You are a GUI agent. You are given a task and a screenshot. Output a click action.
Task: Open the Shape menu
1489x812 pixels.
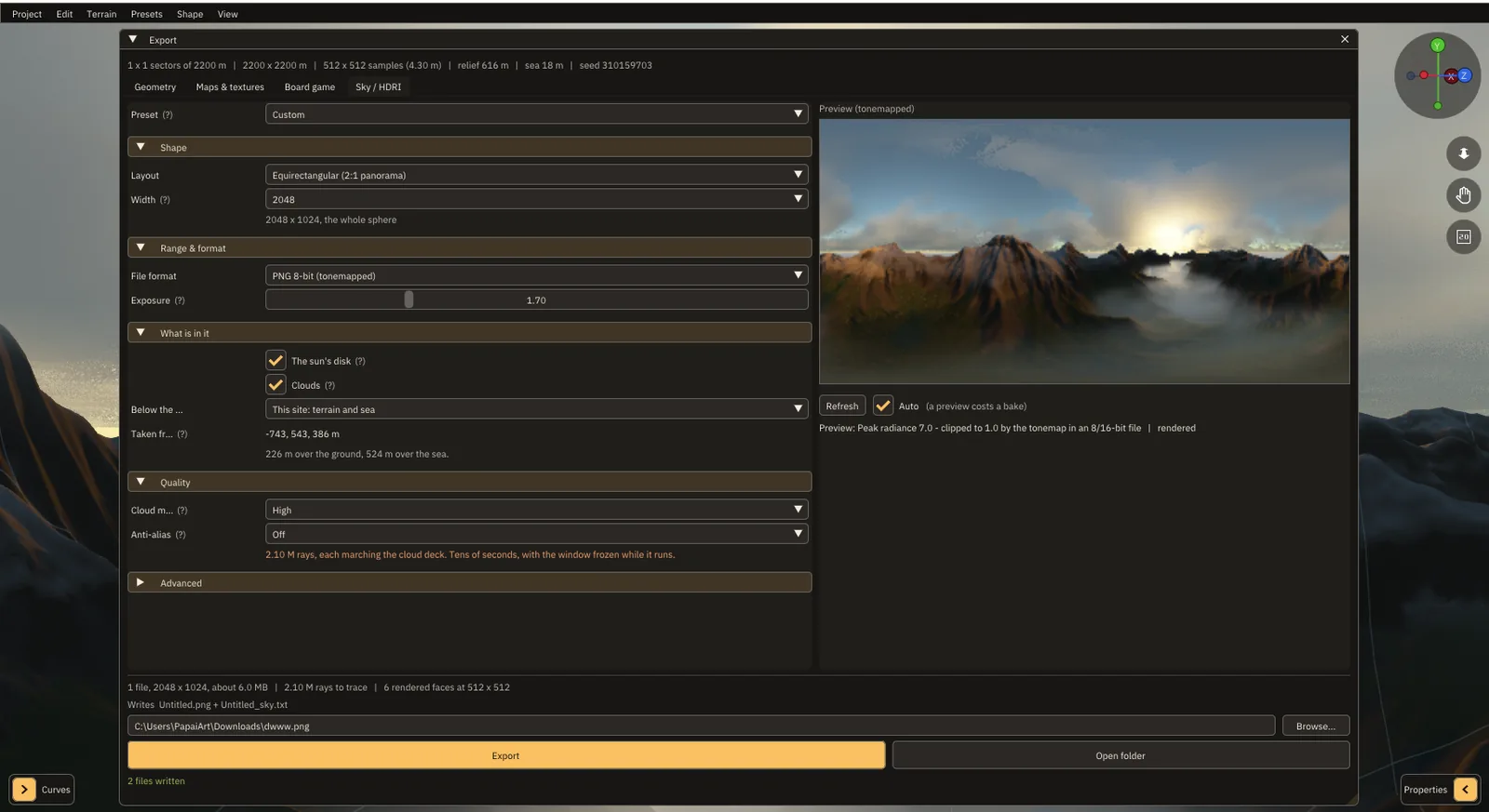point(190,14)
